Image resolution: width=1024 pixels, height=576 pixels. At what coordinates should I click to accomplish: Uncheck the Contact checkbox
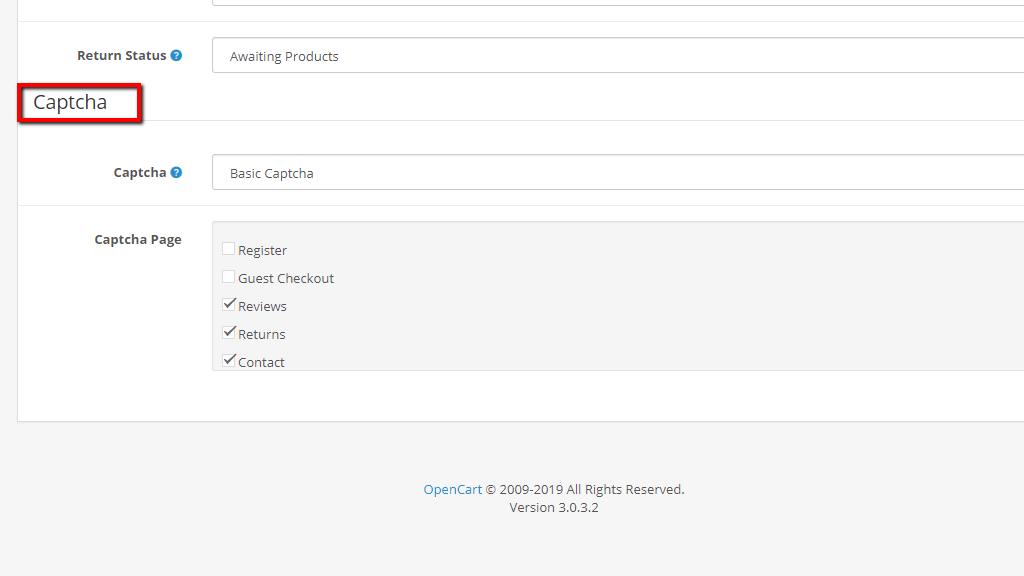pyautogui.click(x=229, y=360)
